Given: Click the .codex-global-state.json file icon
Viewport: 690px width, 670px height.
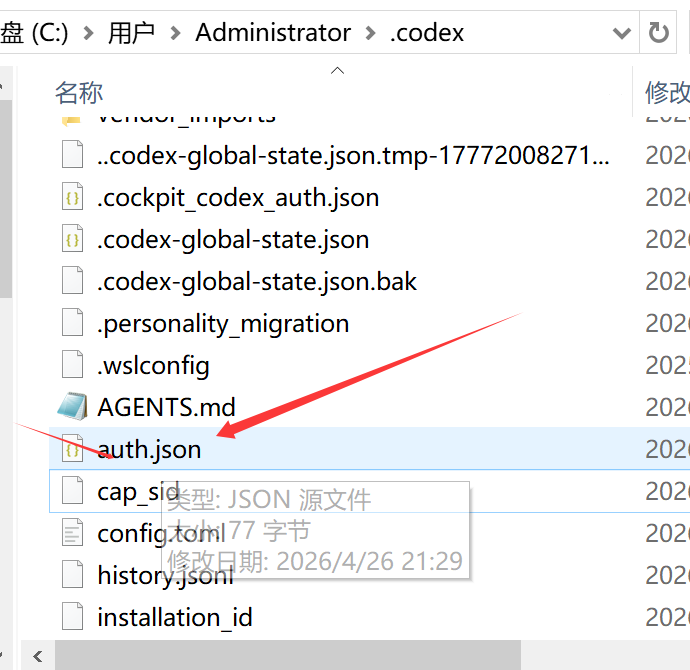Looking at the screenshot, I should 73,238.
